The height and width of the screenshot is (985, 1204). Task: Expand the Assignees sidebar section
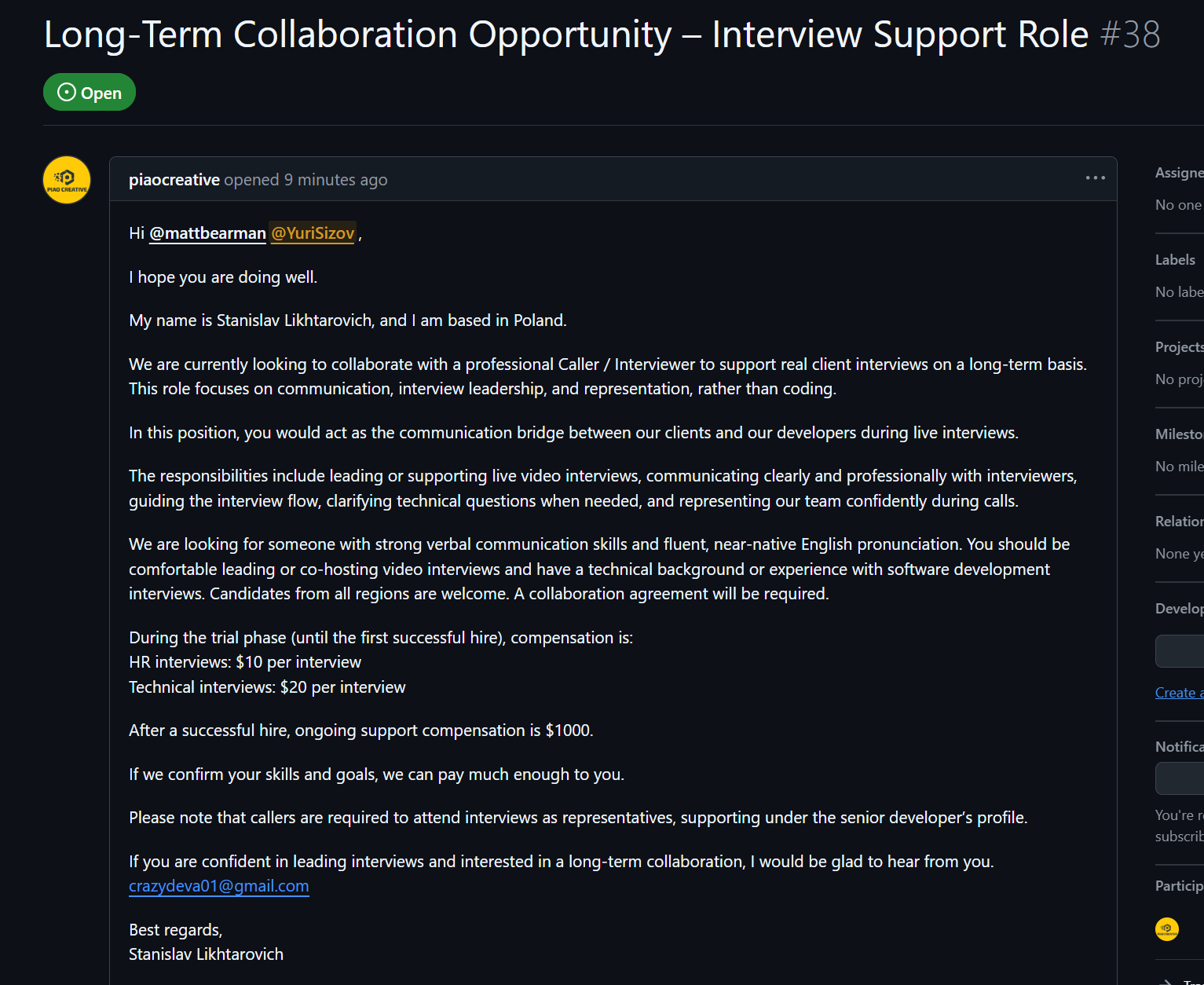tap(1178, 173)
